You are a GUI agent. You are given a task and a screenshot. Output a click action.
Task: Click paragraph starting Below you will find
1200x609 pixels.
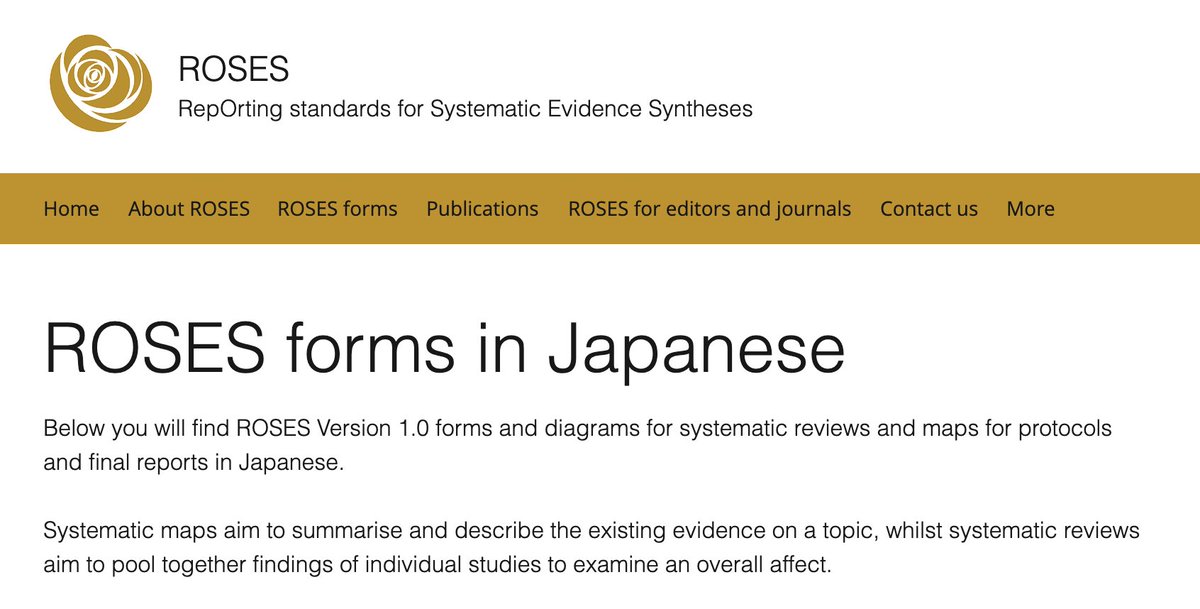[x=578, y=446]
